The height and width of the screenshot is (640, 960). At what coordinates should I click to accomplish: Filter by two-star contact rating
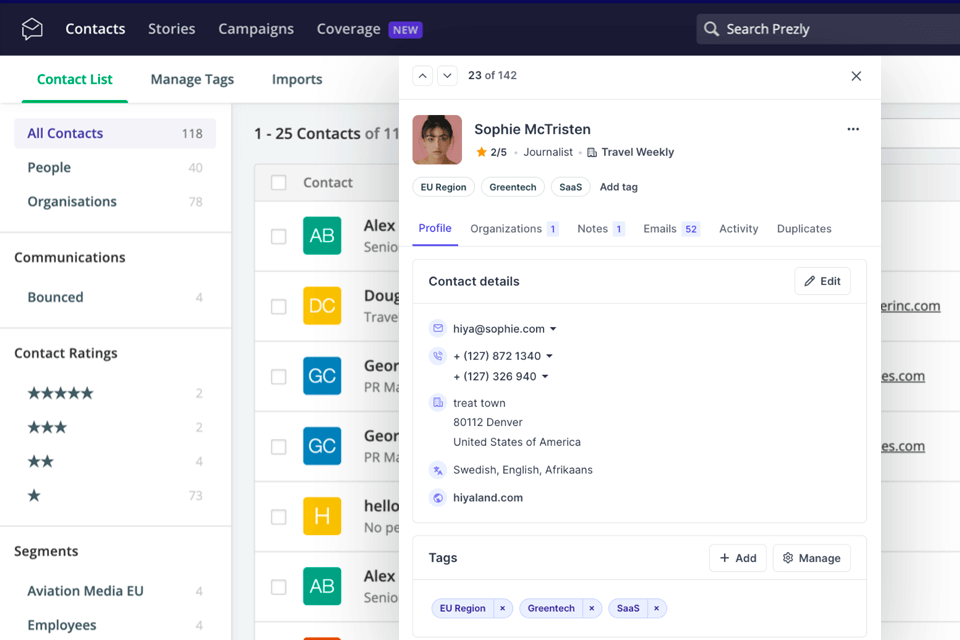[x=40, y=462]
